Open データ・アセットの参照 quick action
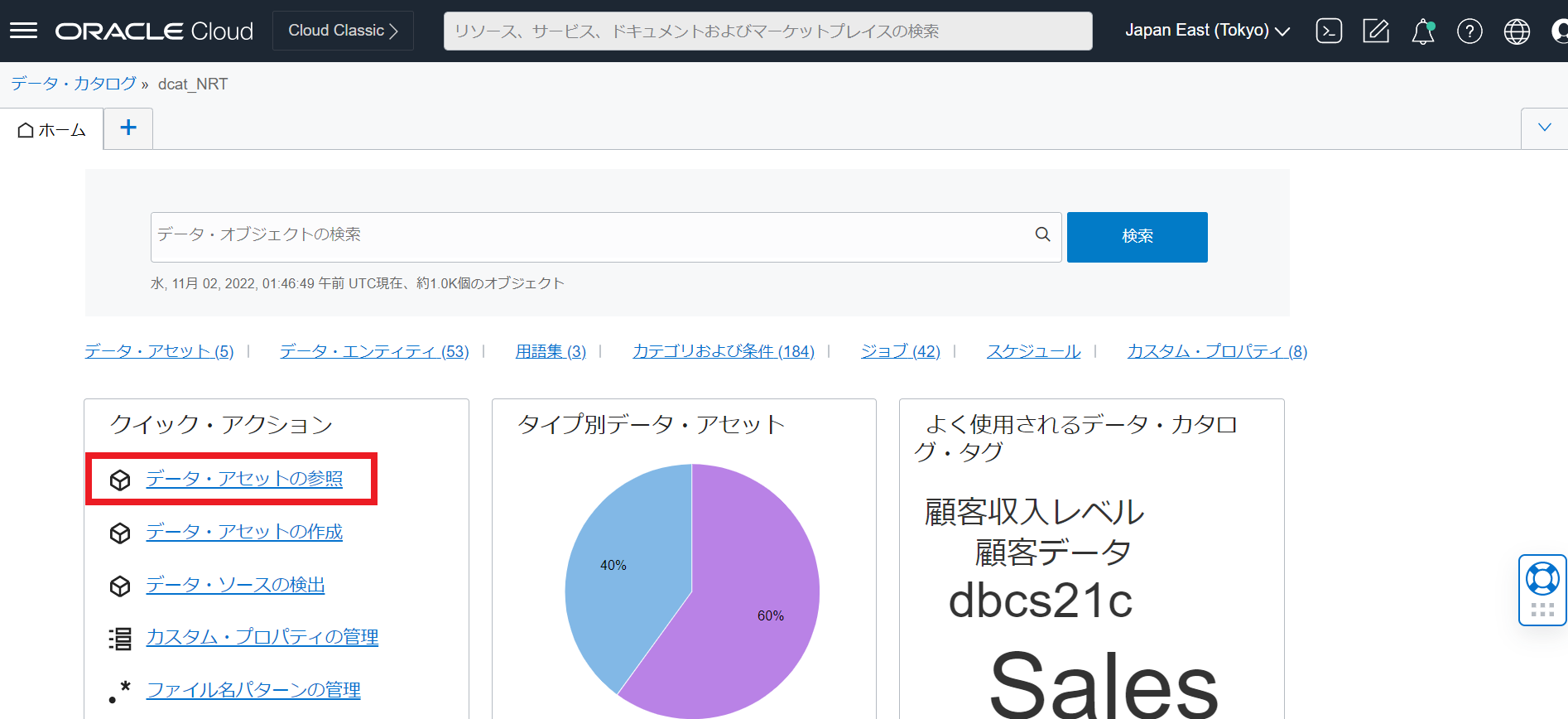The image size is (1568, 719). click(x=244, y=479)
